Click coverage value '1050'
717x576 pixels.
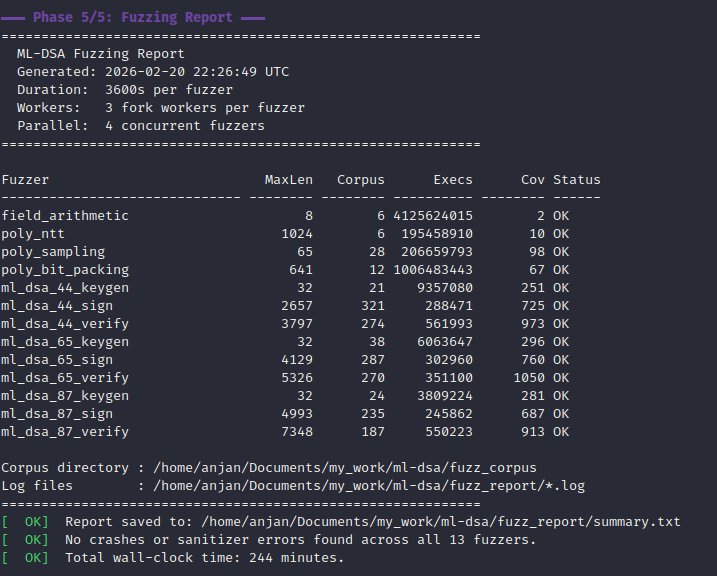tap(529, 378)
